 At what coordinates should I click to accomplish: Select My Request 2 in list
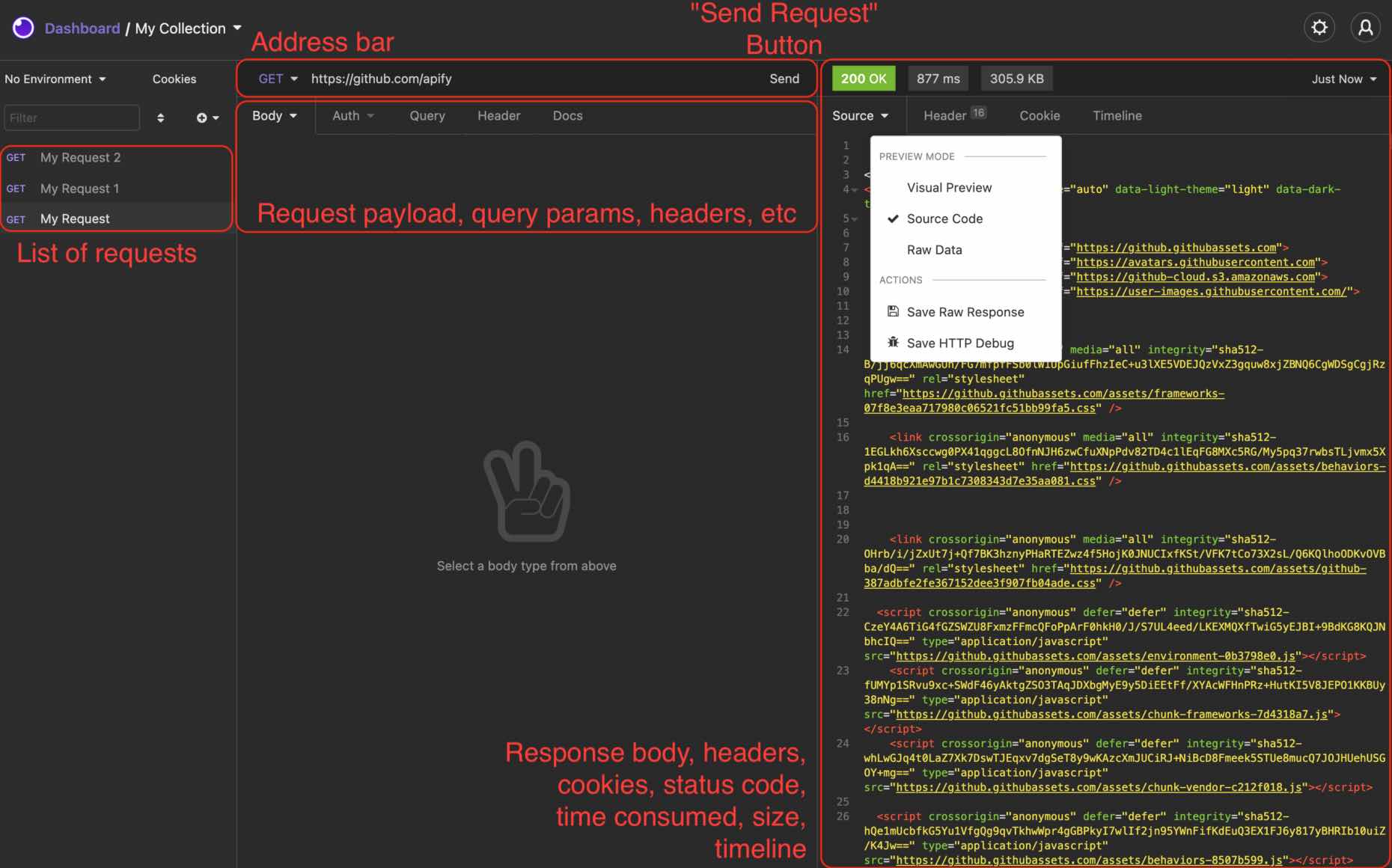pyautogui.click(x=80, y=158)
